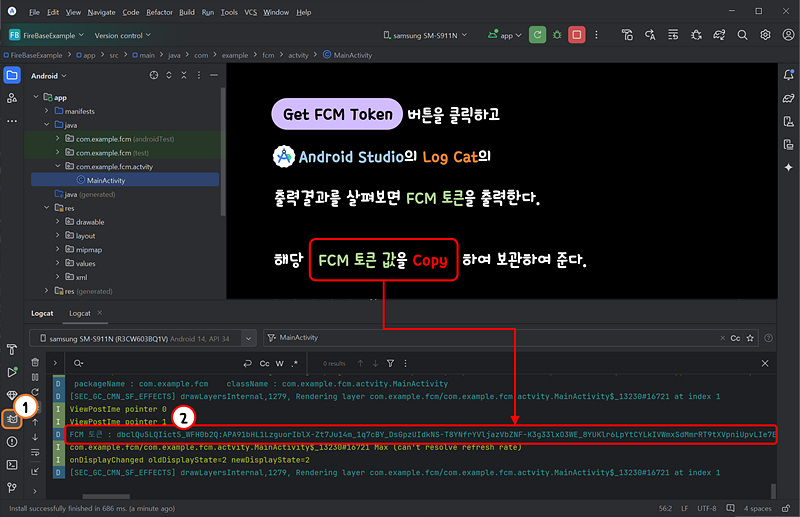Image resolution: width=800 pixels, height=517 pixels.
Task: Open the VCS menu
Action: tap(251, 12)
